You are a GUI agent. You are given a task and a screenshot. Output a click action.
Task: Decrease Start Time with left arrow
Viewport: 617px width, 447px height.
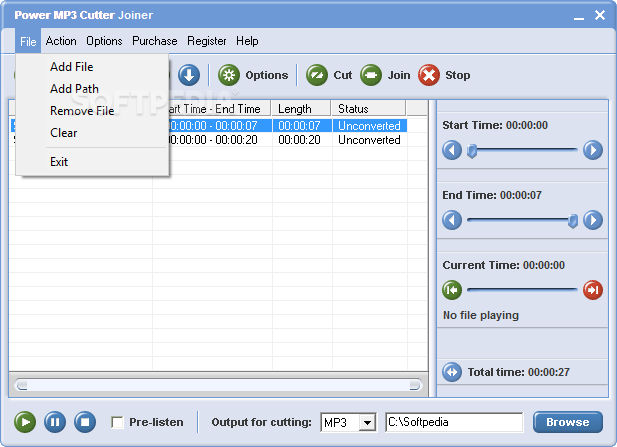(452, 150)
